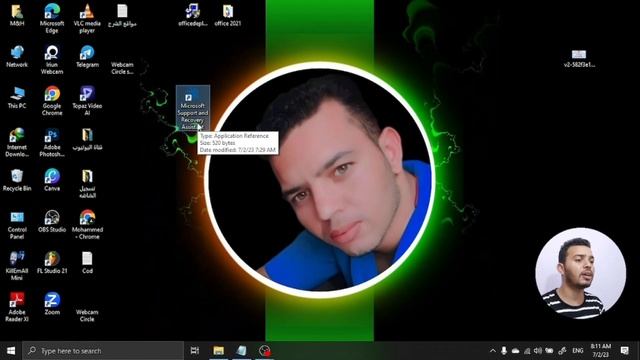Viewport: 640px width, 360px height.
Task: Select the Canva desktop shortcut
Action: coord(52,180)
